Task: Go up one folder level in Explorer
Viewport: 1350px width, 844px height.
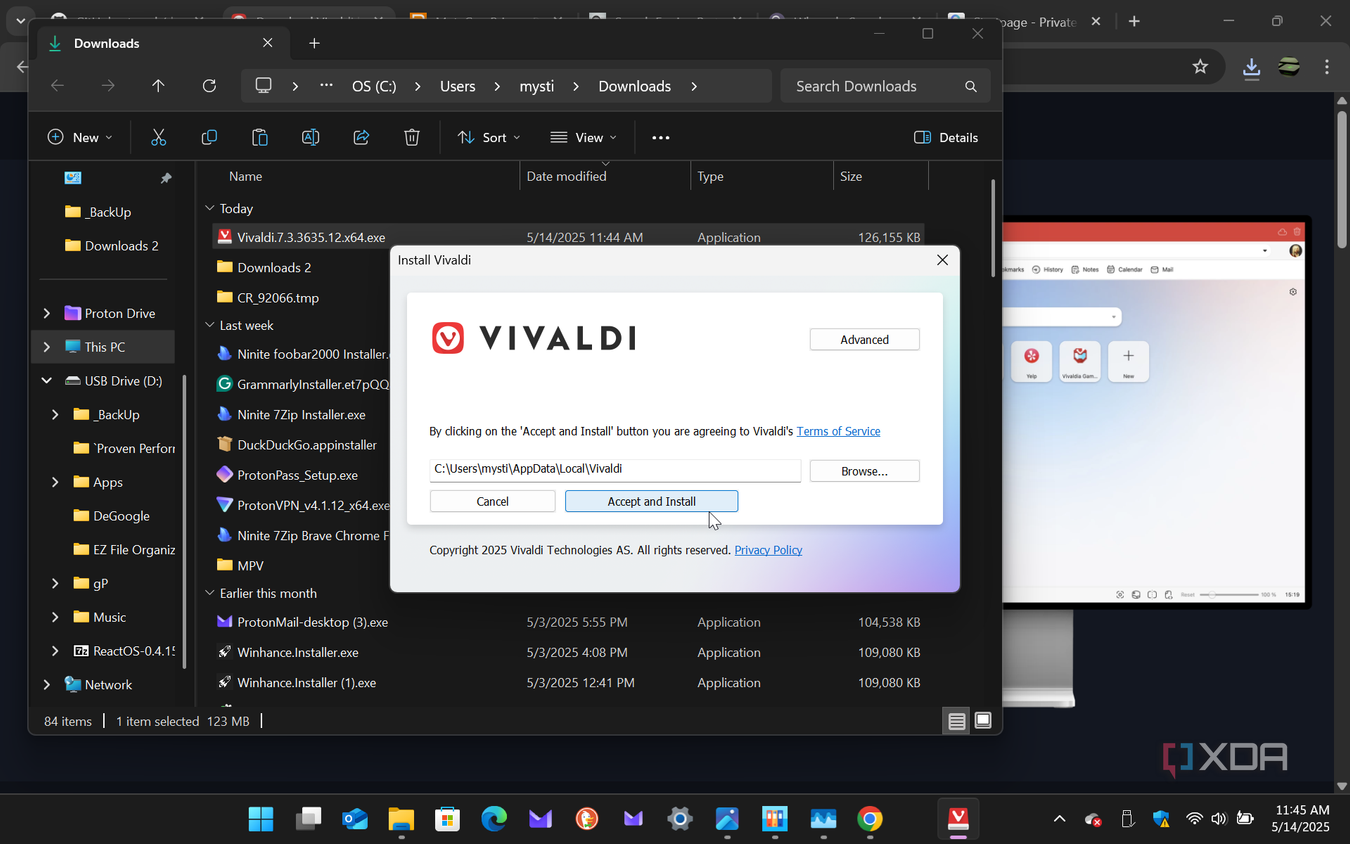Action: pos(158,86)
